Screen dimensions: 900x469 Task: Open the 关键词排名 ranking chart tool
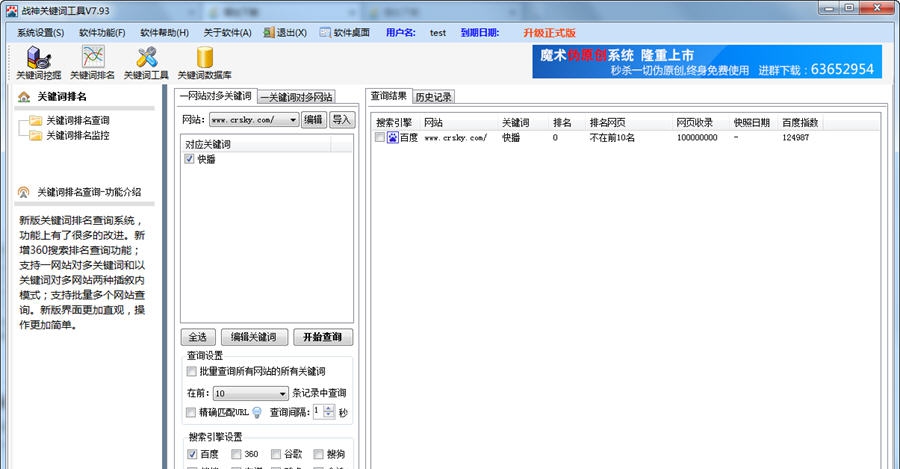point(92,63)
